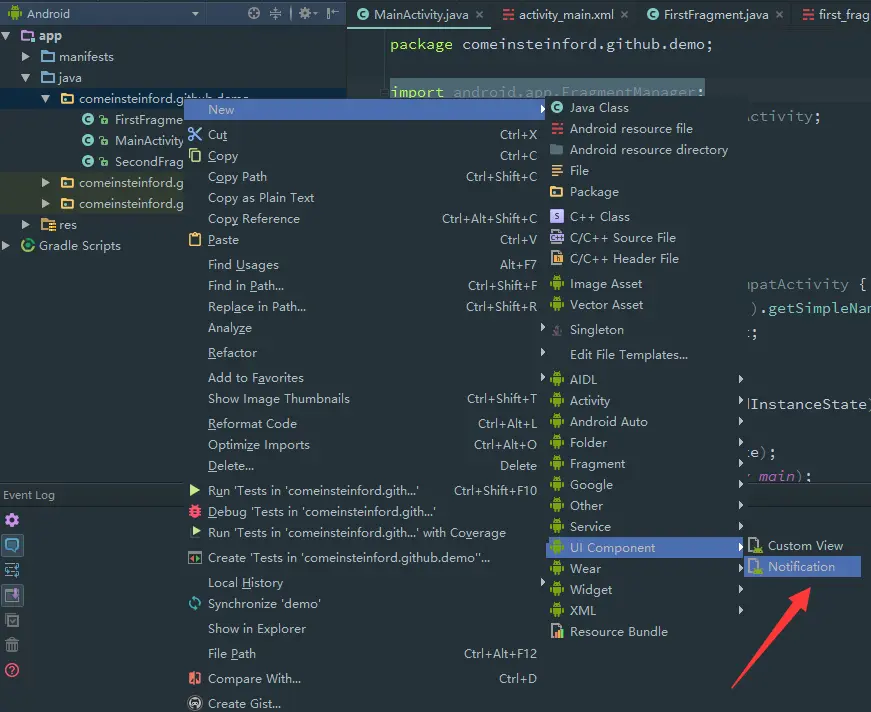The width and height of the screenshot is (871, 712).
Task: Click the hide project panel icon
Action: pos(332,13)
